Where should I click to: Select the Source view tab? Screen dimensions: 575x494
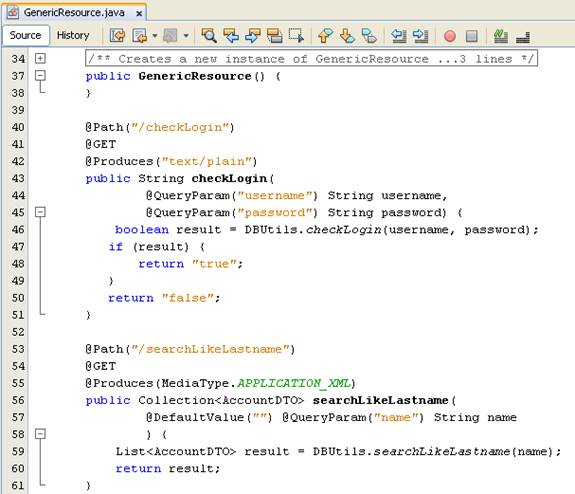click(x=25, y=35)
